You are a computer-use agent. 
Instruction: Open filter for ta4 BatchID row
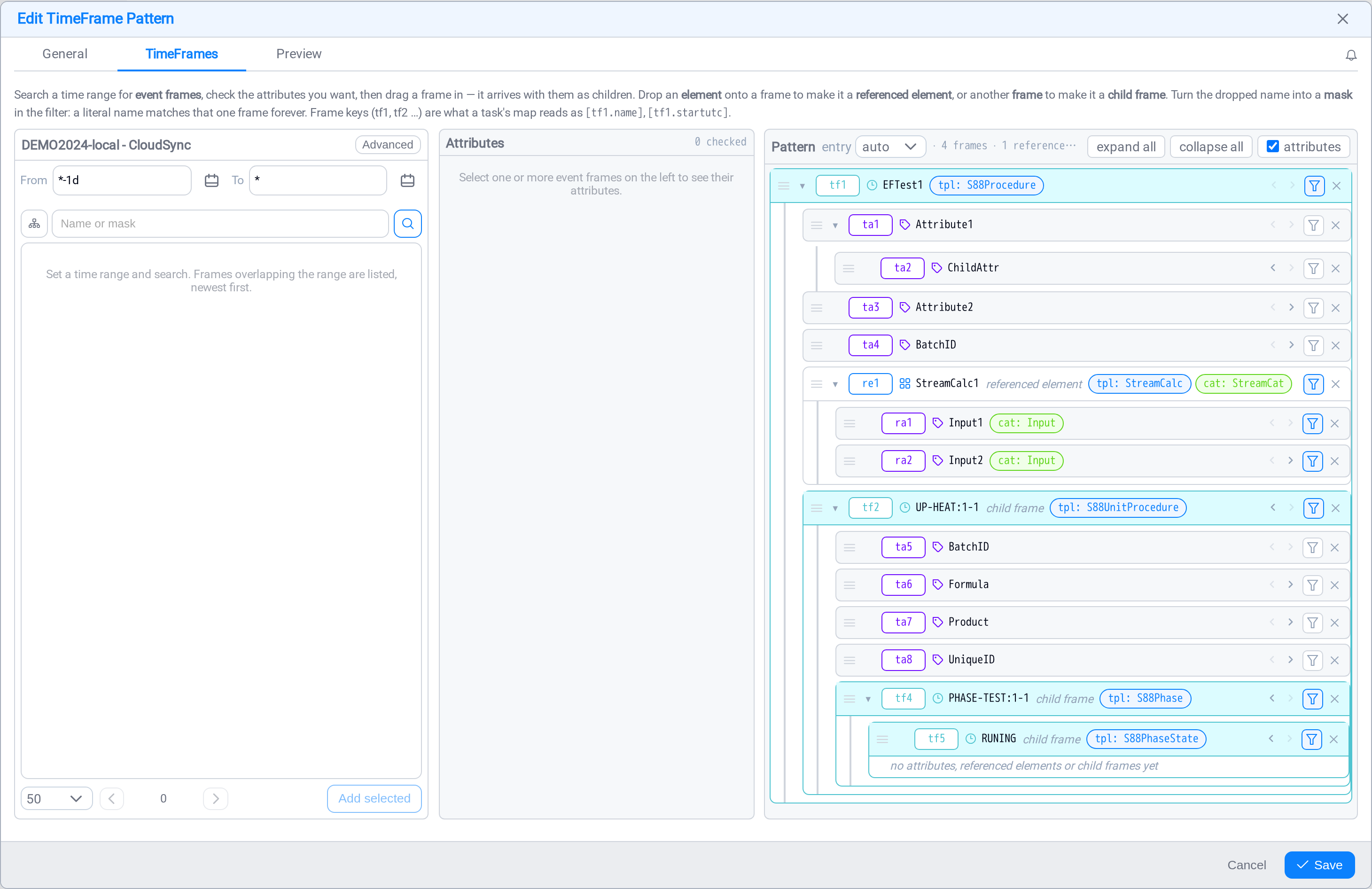(1313, 345)
